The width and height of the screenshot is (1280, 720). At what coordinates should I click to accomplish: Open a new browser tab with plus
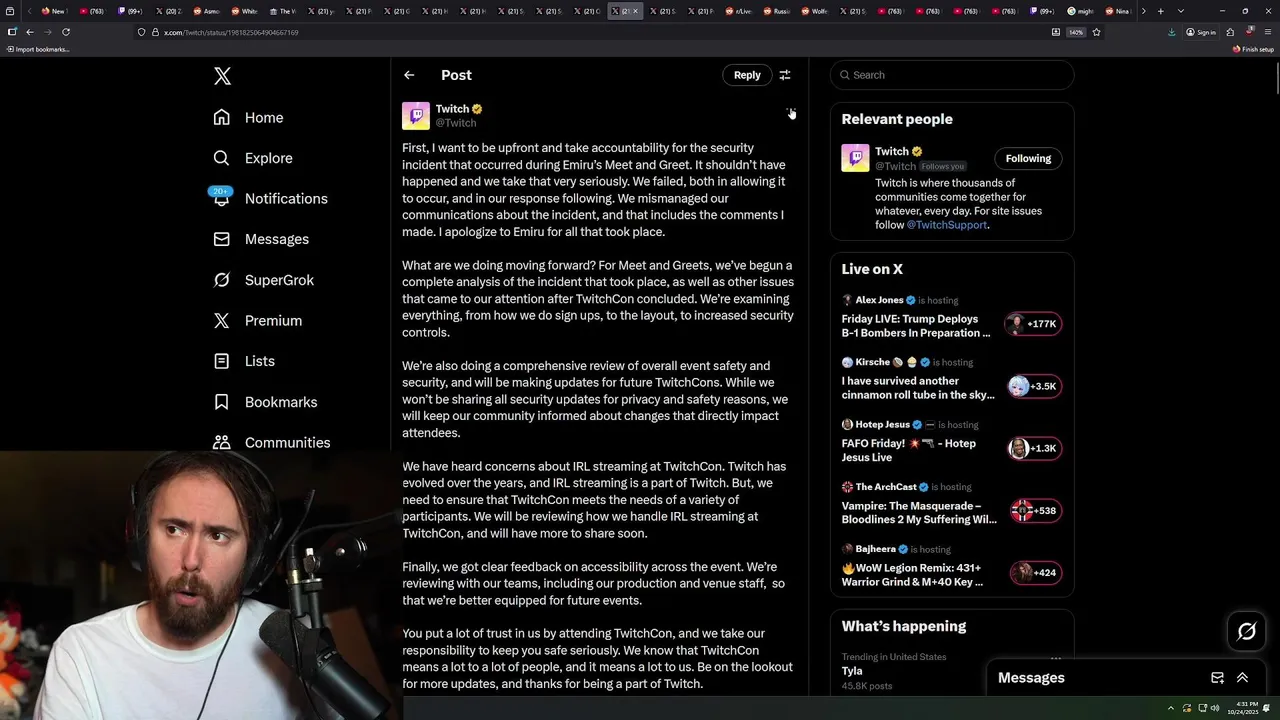tap(1160, 11)
